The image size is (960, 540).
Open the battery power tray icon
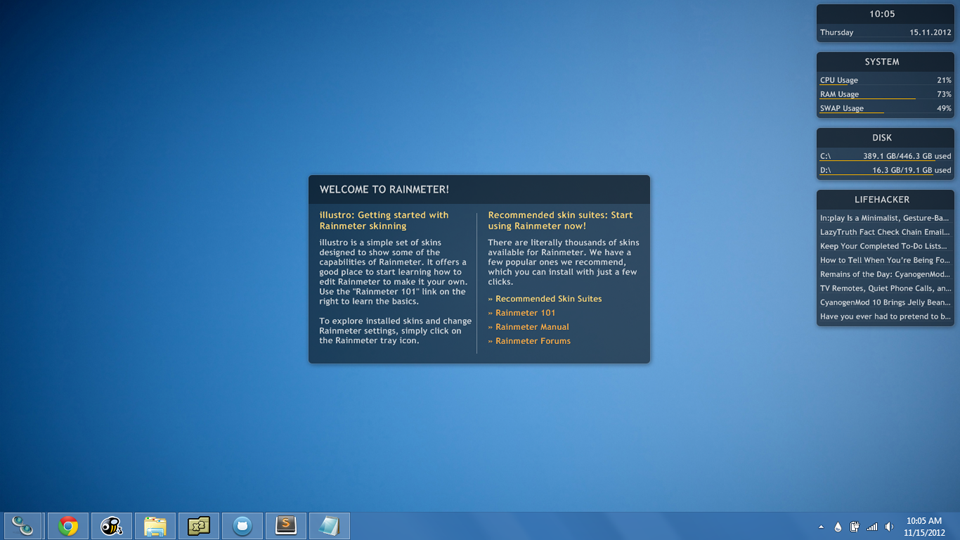point(854,527)
